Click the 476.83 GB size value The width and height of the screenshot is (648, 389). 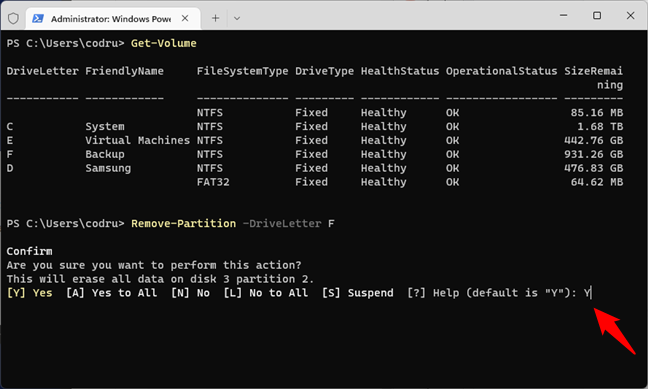pos(593,168)
